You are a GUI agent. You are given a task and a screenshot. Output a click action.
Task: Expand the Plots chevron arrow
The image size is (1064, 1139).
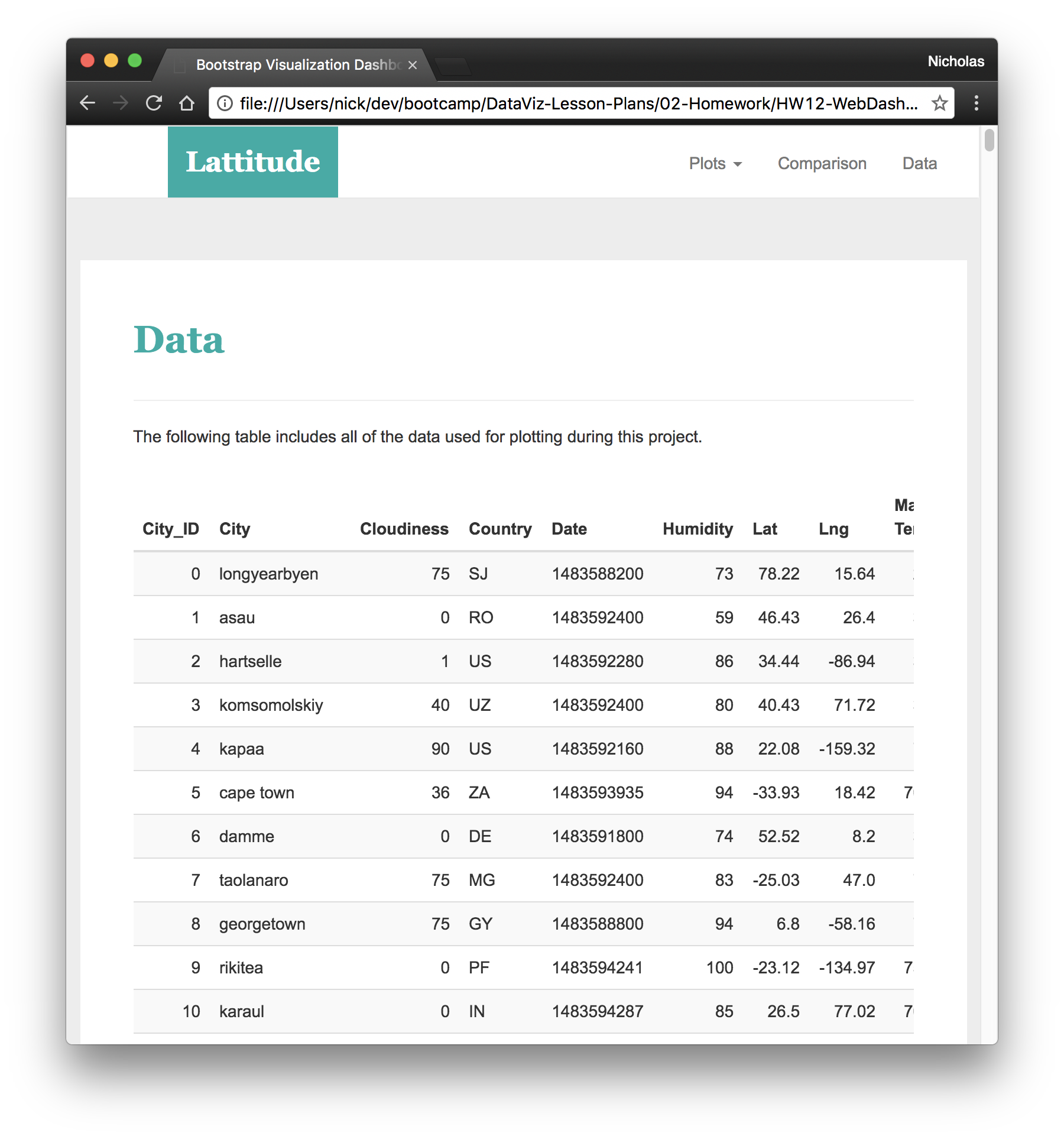coord(738,164)
